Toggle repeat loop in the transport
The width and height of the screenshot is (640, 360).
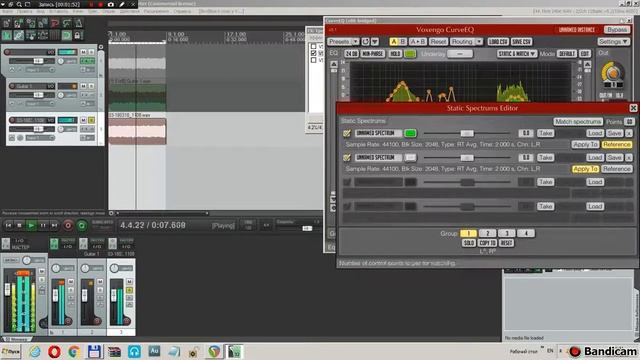pyautogui.click(x=82, y=225)
